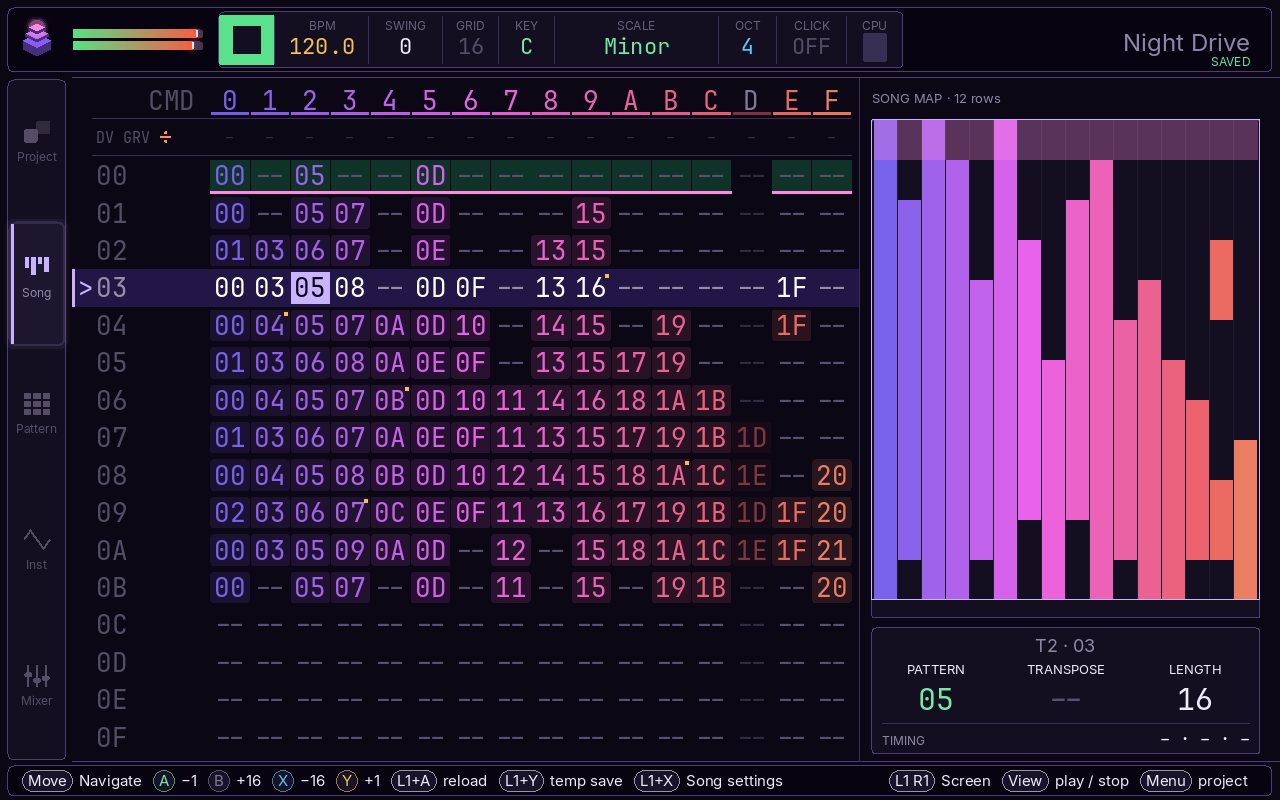This screenshot has width=1280, height=800.
Task: Toggle the CLICK metronome OFF value
Action: 812,46
